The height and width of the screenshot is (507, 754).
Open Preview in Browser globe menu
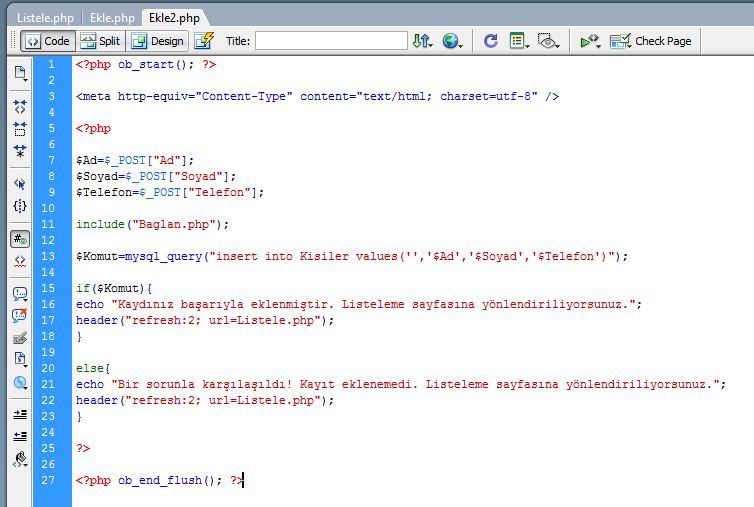point(452,41)
